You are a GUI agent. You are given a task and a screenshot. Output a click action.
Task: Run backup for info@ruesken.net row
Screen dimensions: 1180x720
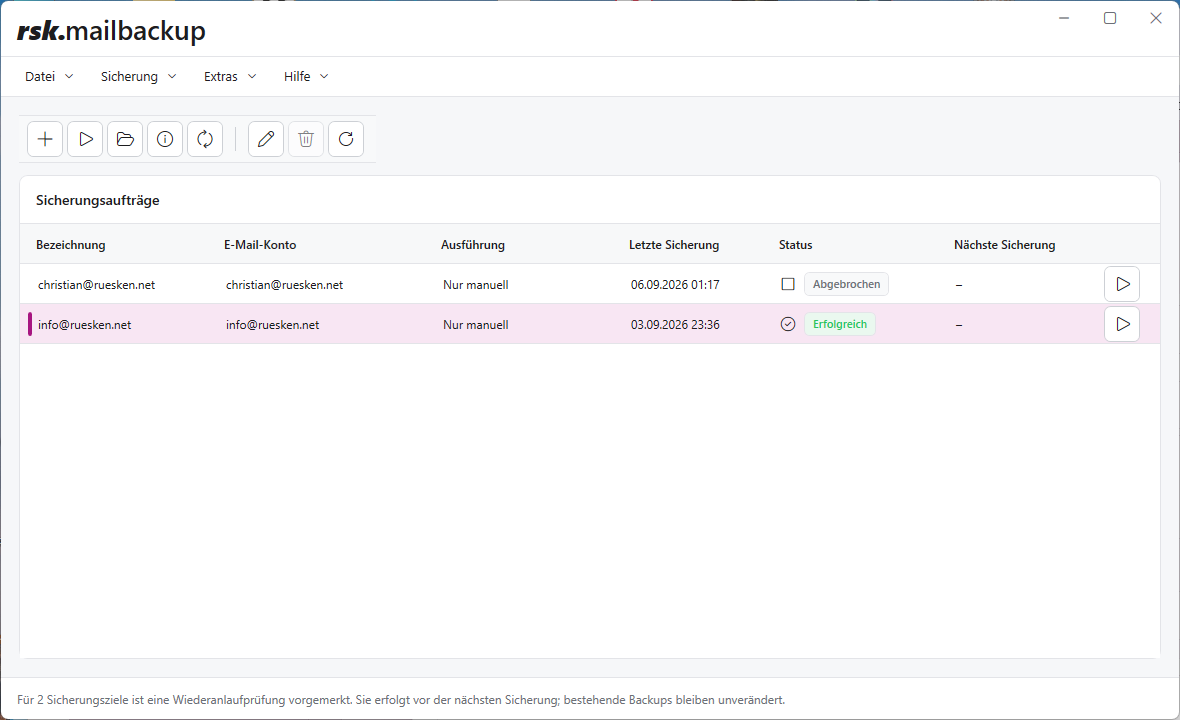1122,324
